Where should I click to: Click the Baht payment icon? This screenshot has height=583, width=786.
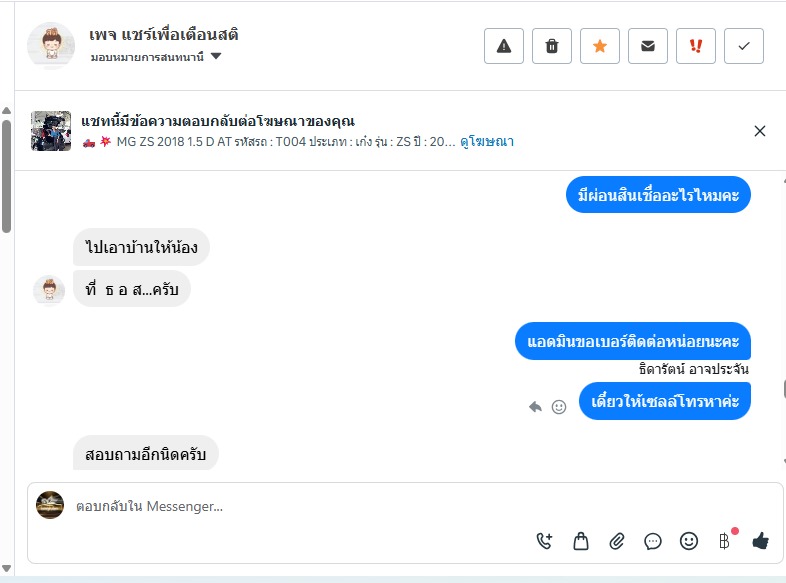725,541
